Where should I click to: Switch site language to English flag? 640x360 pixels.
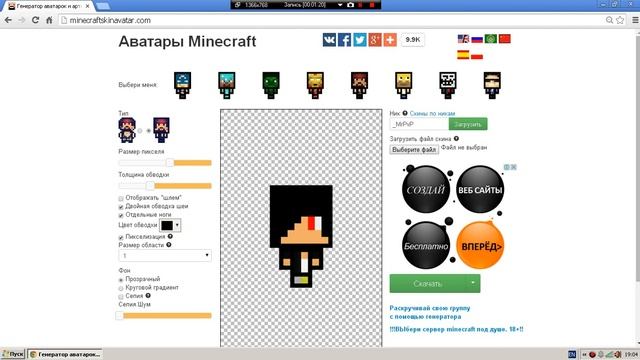point(463,39)
